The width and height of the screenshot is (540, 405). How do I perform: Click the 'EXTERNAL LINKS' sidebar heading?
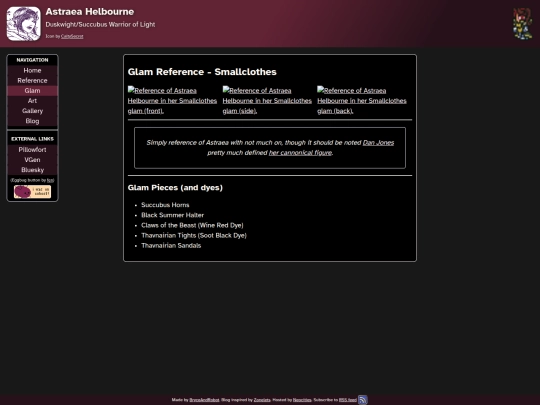click(32, 139)
